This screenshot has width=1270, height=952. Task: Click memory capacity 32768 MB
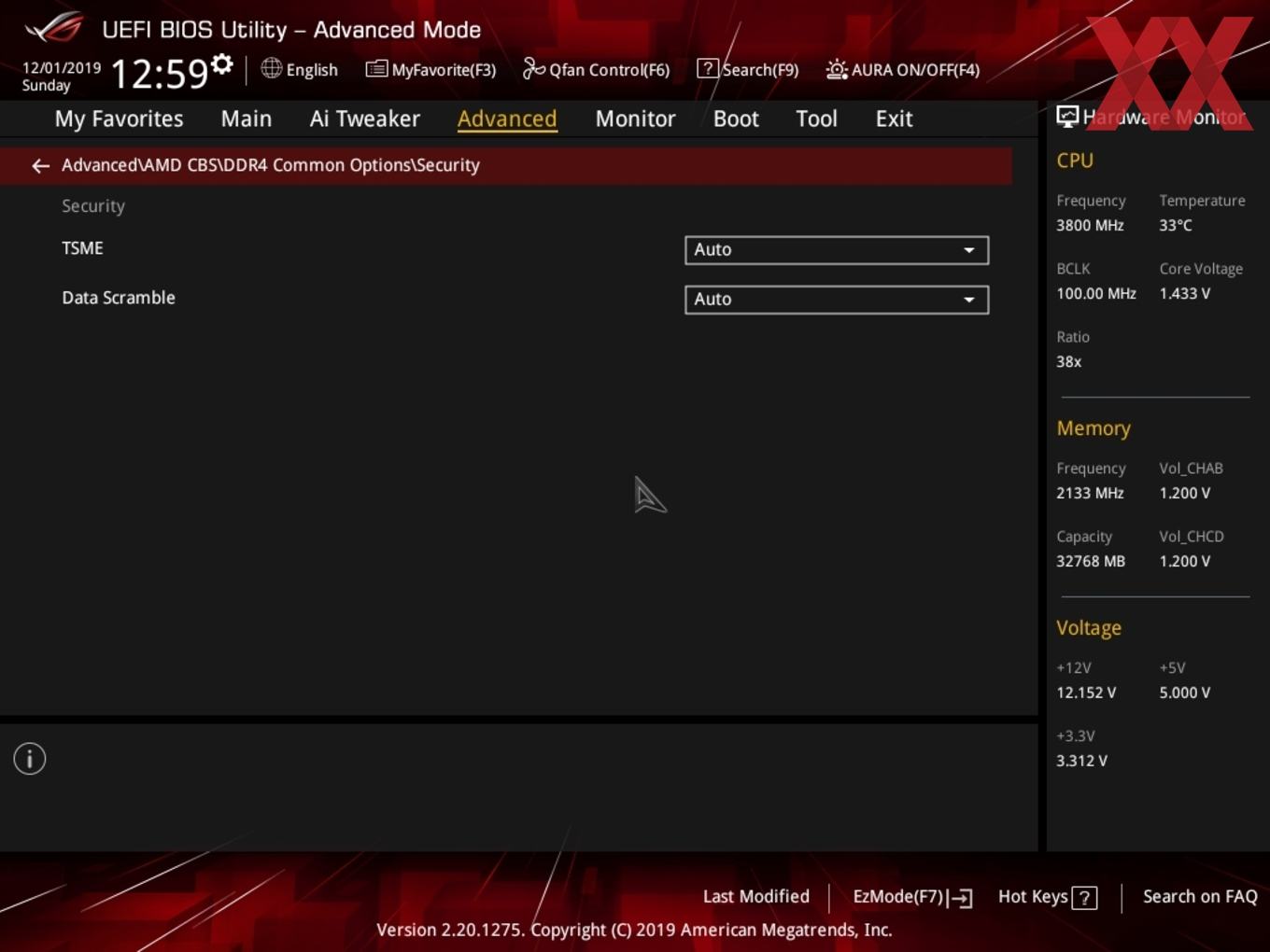pos(1091,561)
